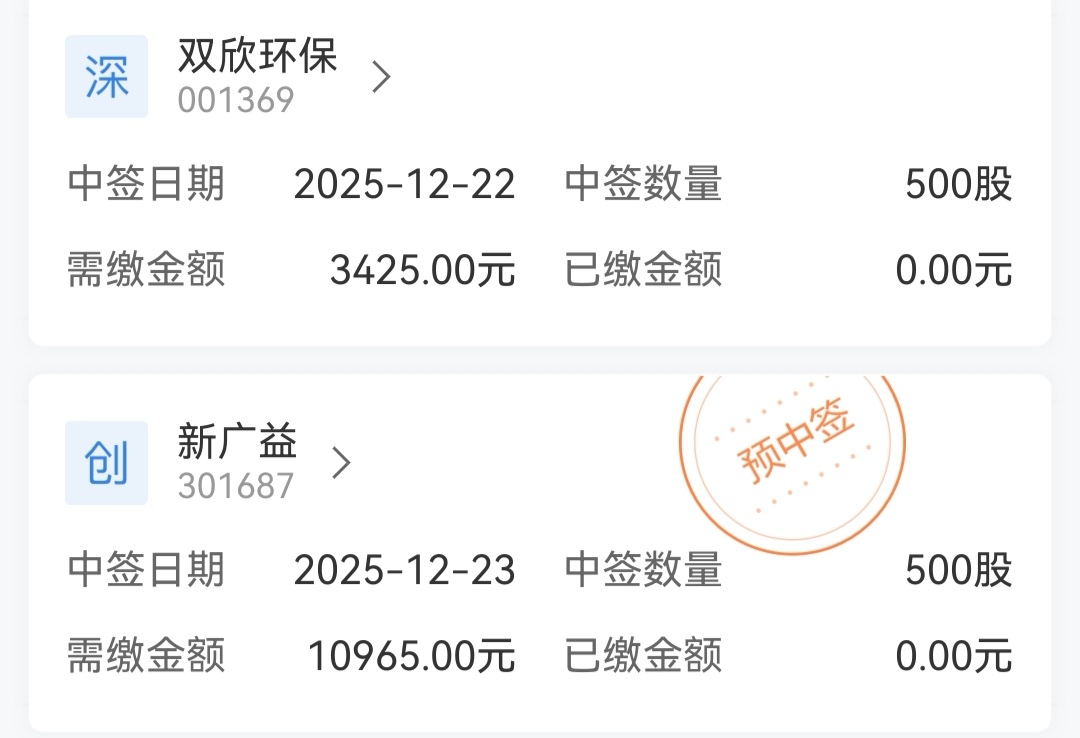This screenshot has width=1080, height=738.
Task: Tap the 创 market badge icon
Action: tap(106, 463)
